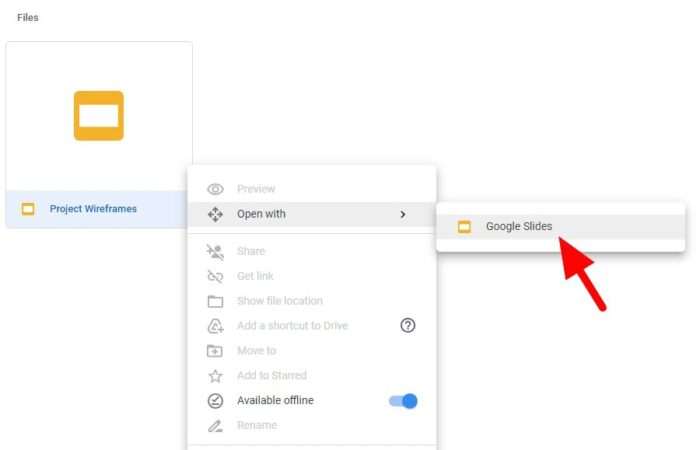Toggle the Available offline switch
The width and height of the screenshot is (700, 450).
click(403, 401)
